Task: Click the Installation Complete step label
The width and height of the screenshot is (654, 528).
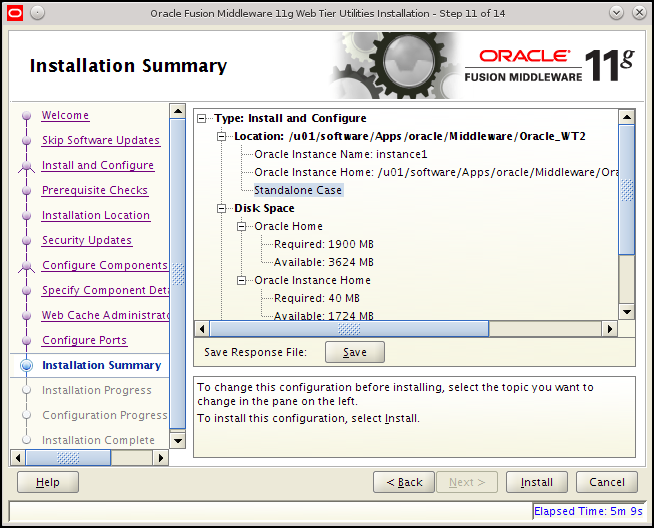Action: click(98, 440)
